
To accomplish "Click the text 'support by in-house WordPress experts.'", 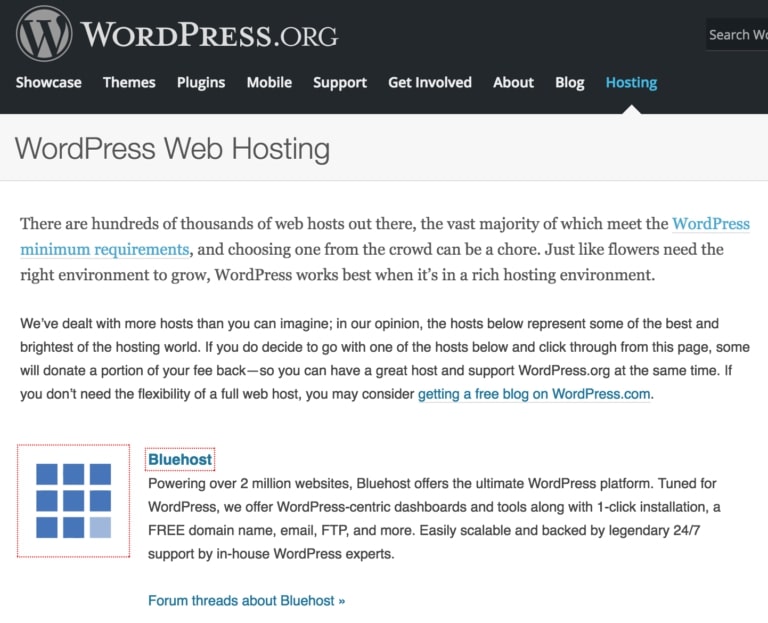I will 271,554.
